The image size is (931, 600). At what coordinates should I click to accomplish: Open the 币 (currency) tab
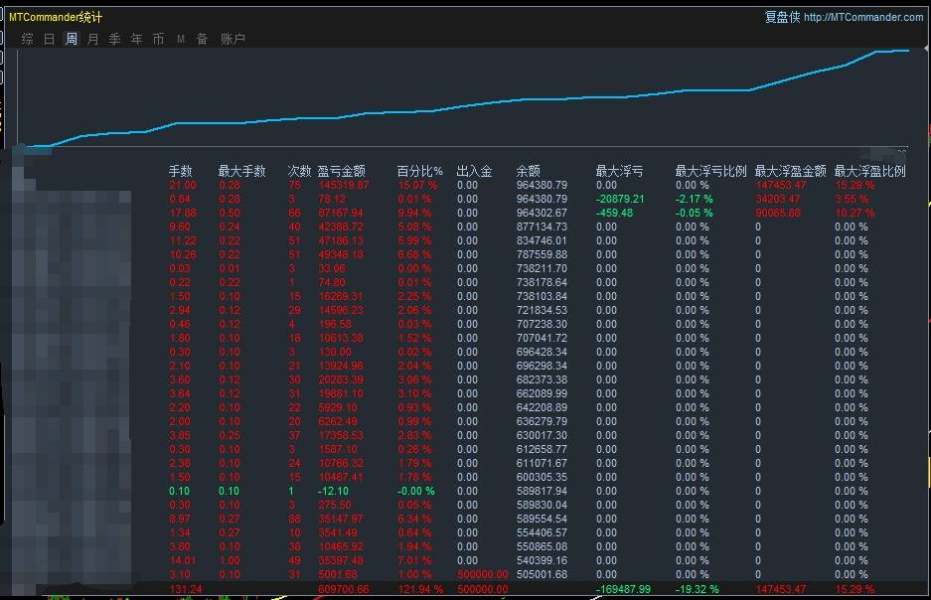click(x=159, y=39)
